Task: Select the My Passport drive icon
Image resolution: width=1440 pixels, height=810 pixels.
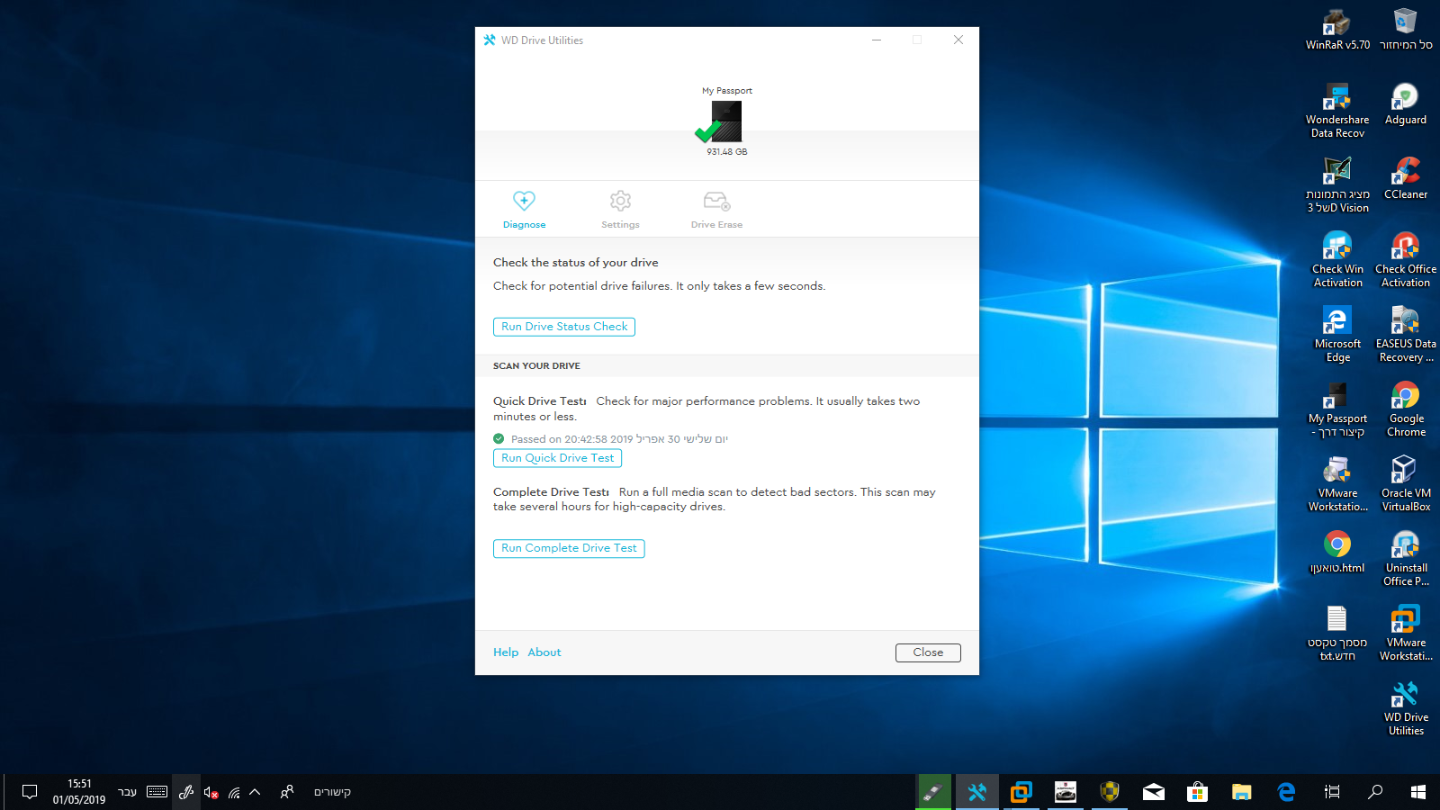Action: click(x=726, y=122)
